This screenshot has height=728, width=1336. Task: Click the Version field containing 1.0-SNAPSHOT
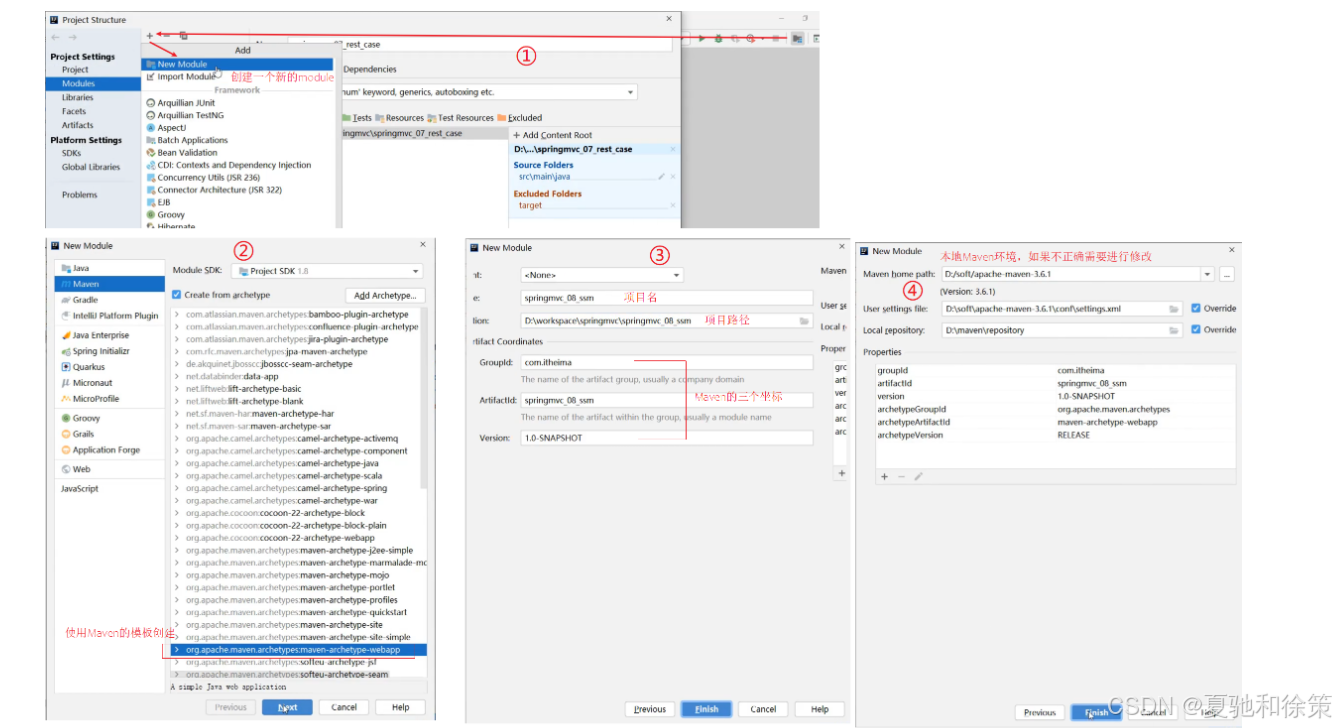[667, 438]
